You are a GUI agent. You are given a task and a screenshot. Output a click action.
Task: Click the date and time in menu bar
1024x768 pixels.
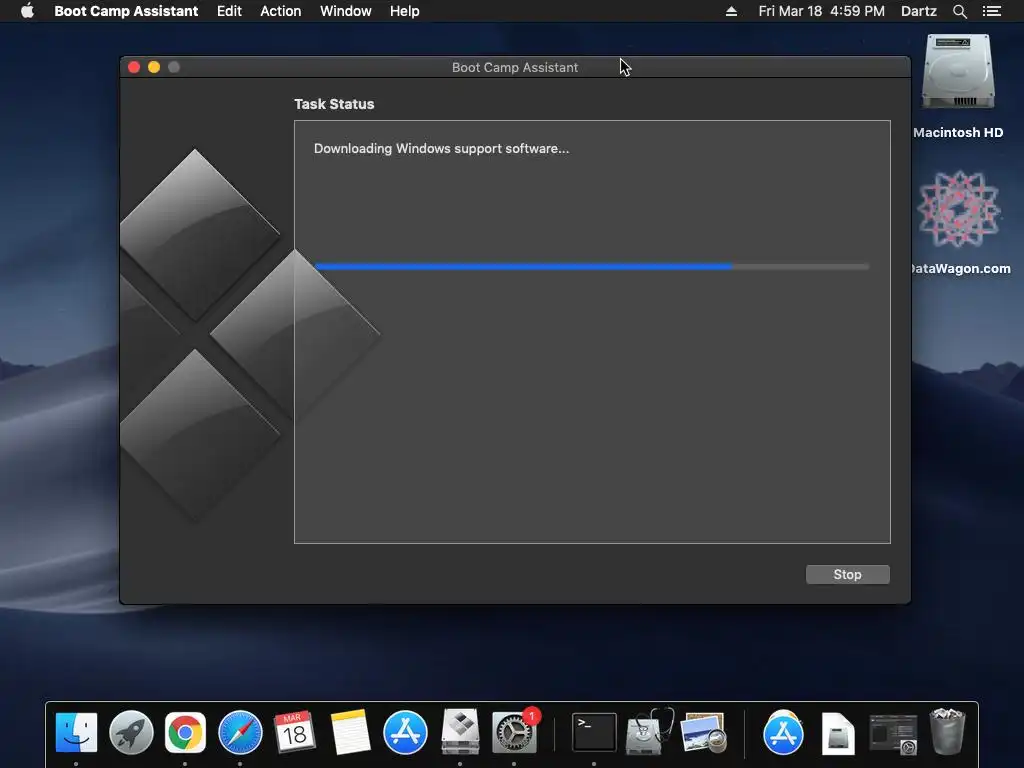822,11
